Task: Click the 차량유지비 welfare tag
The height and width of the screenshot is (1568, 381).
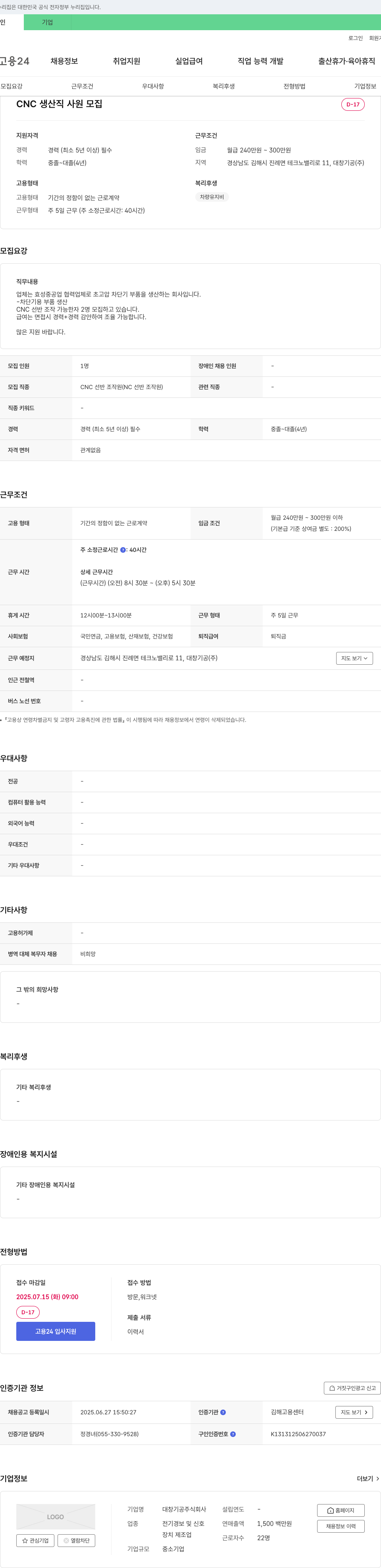Action: 212,197
